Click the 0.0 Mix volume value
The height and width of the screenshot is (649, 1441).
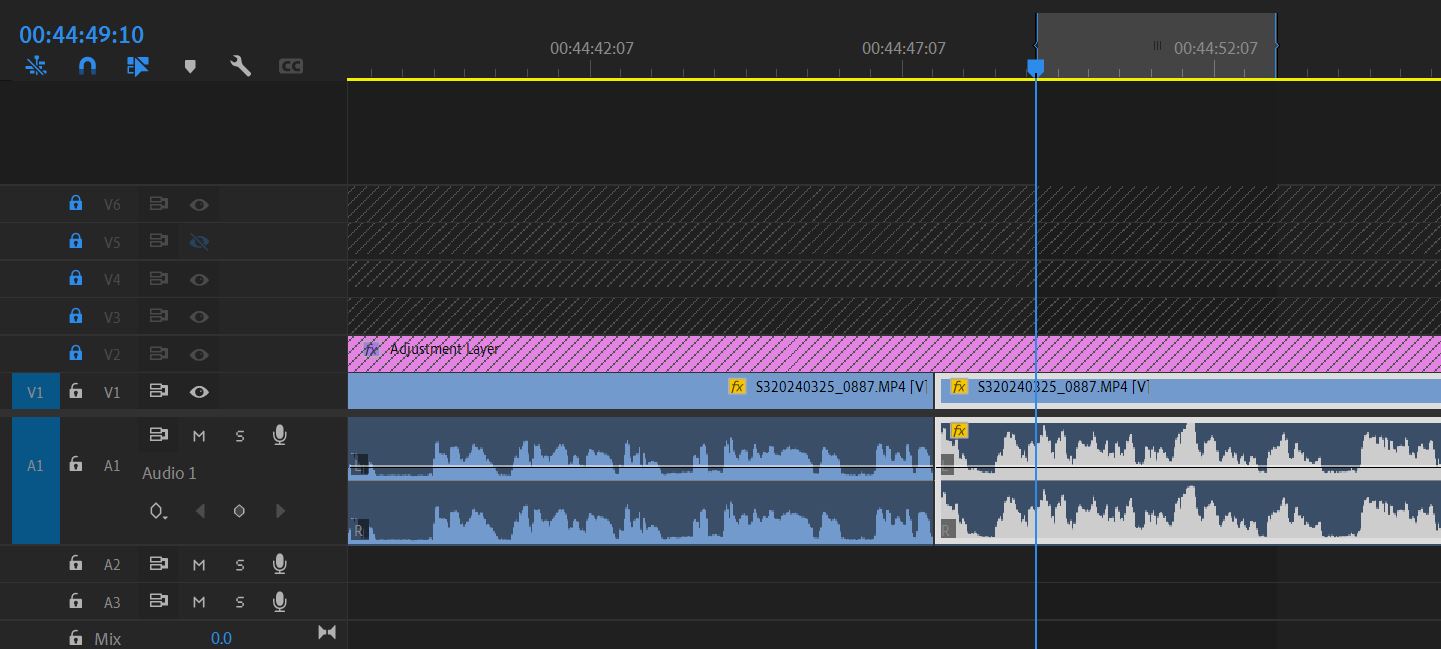(221, 637)
